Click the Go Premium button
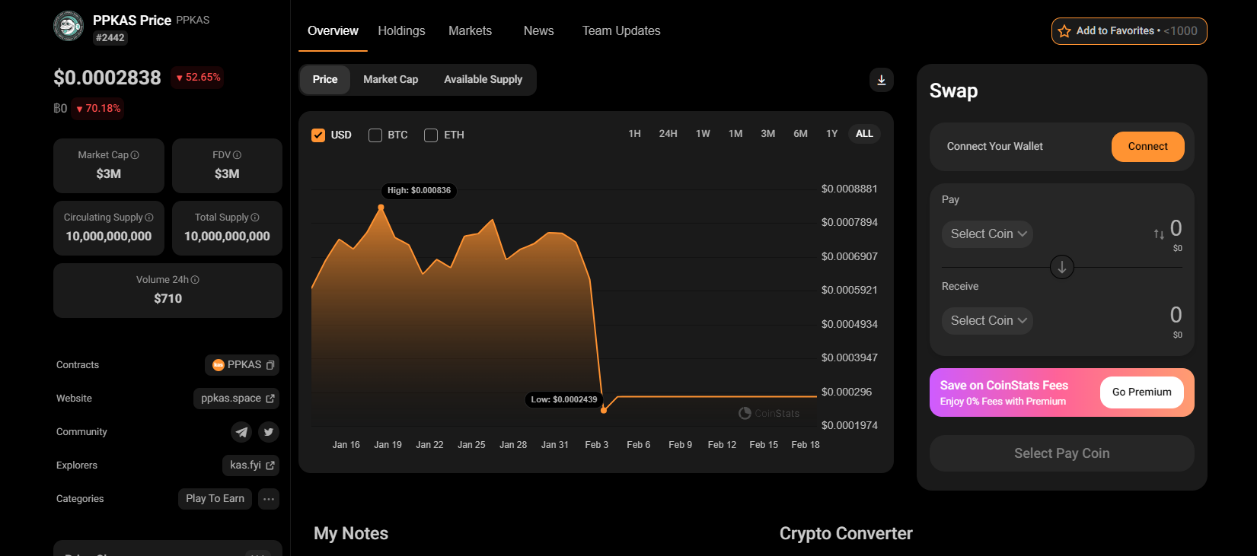Screen dimensions: 1257x556 click(x=1142, y=392)
